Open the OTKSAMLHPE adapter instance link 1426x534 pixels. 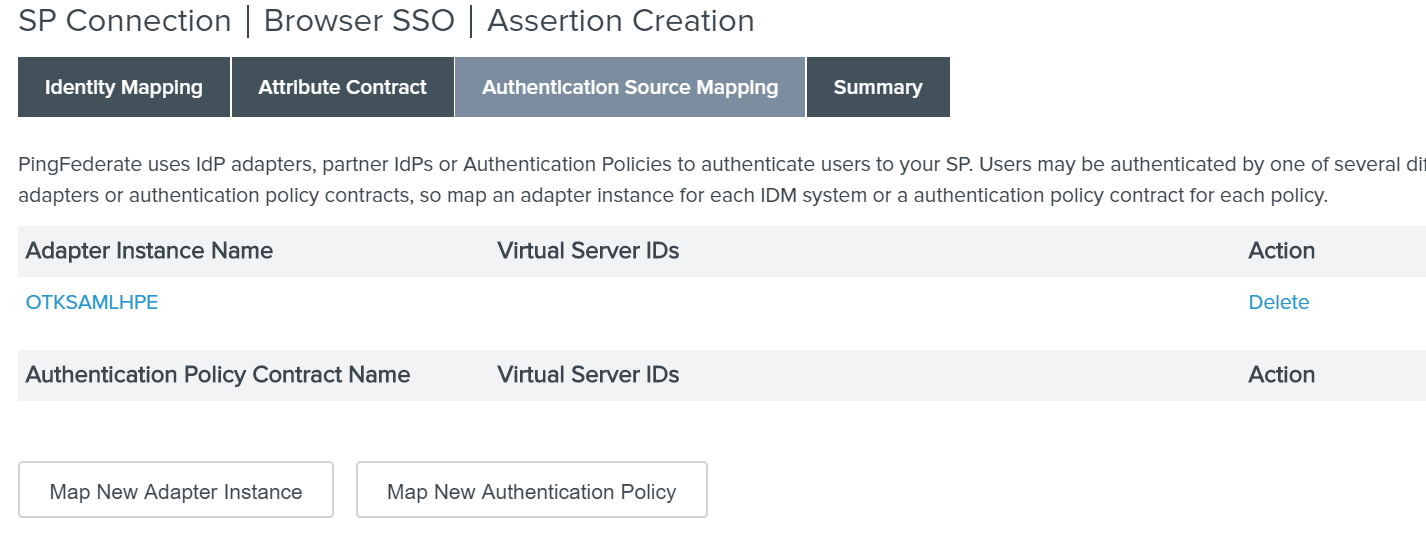pos(92,302)
